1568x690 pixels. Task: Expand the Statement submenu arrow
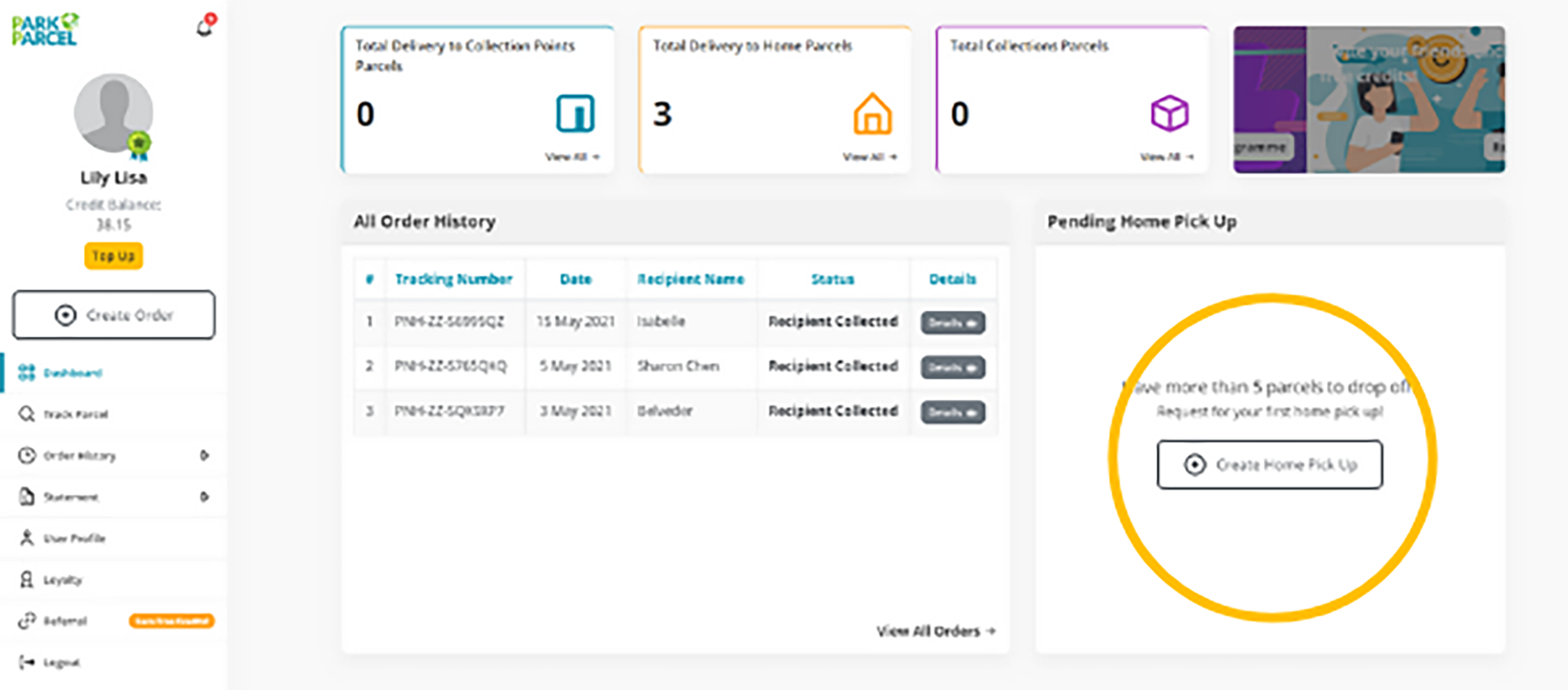pyautogui.click(x=204, y=497)
